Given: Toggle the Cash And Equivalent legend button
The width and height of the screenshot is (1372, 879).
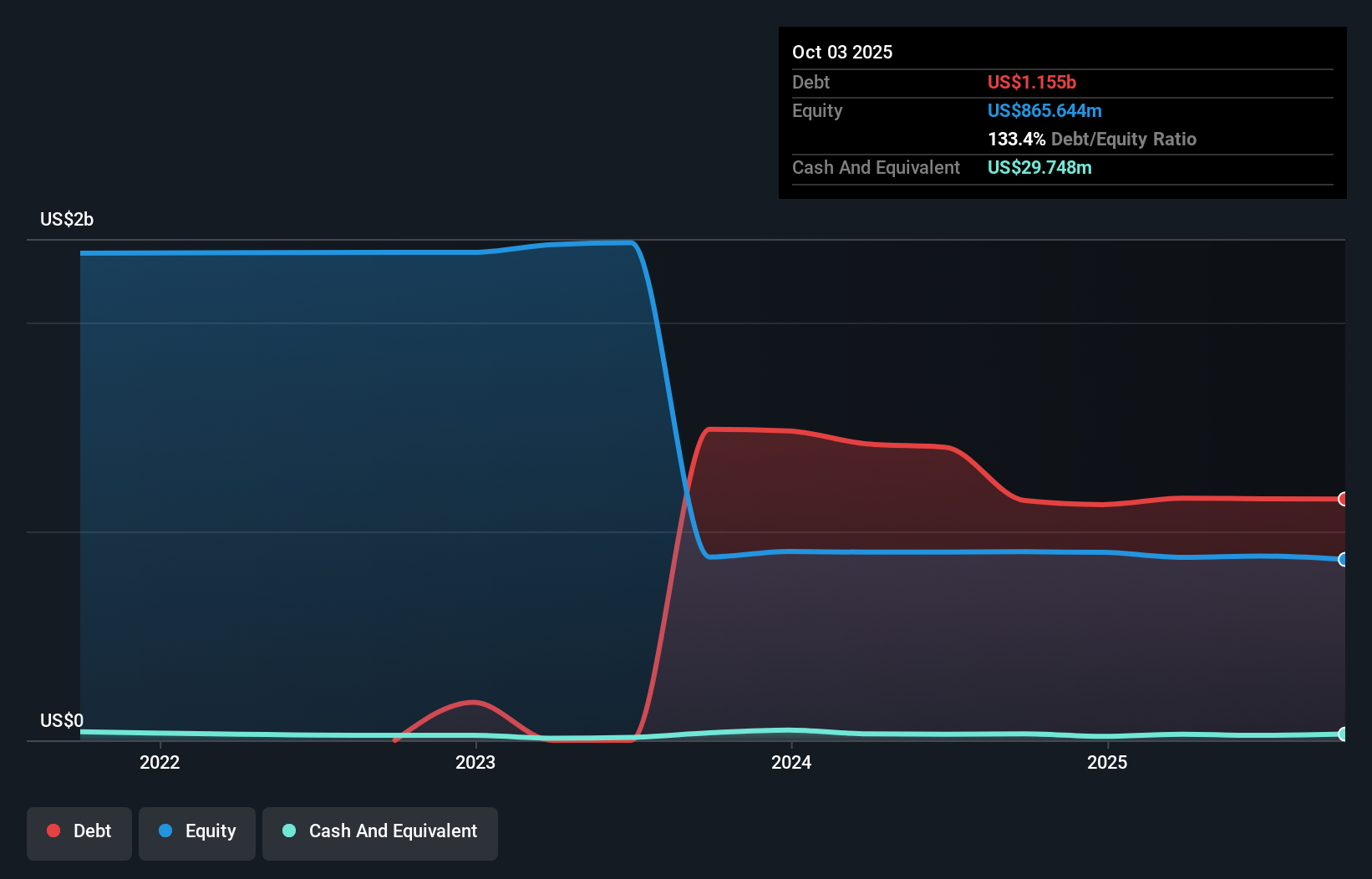Looking at the screenshot, I should coord(380,833).
